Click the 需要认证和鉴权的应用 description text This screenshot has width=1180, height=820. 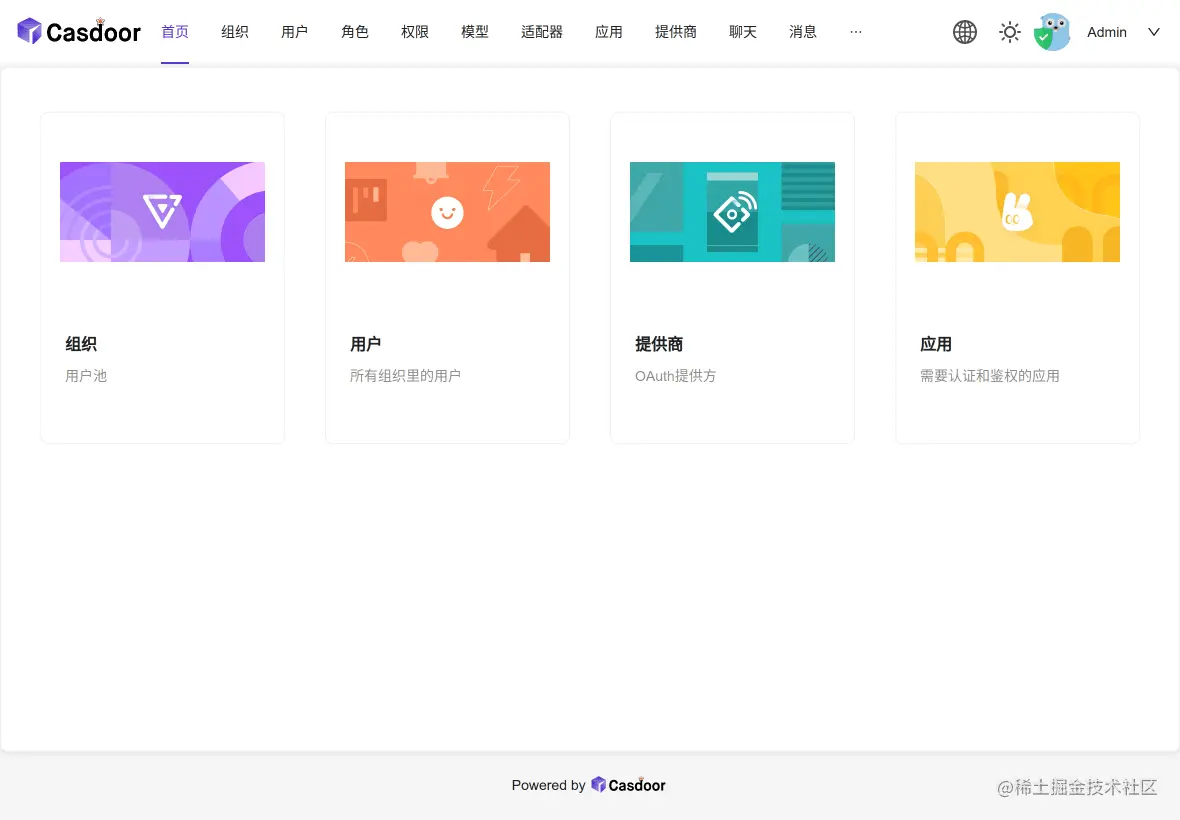[x=990, y=375]
